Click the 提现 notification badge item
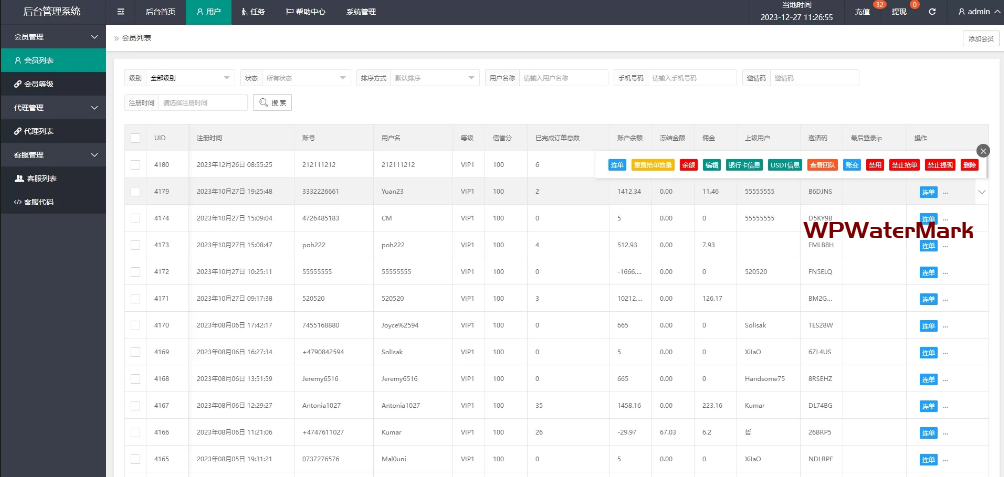1004x477 pixels. (898, 12)
